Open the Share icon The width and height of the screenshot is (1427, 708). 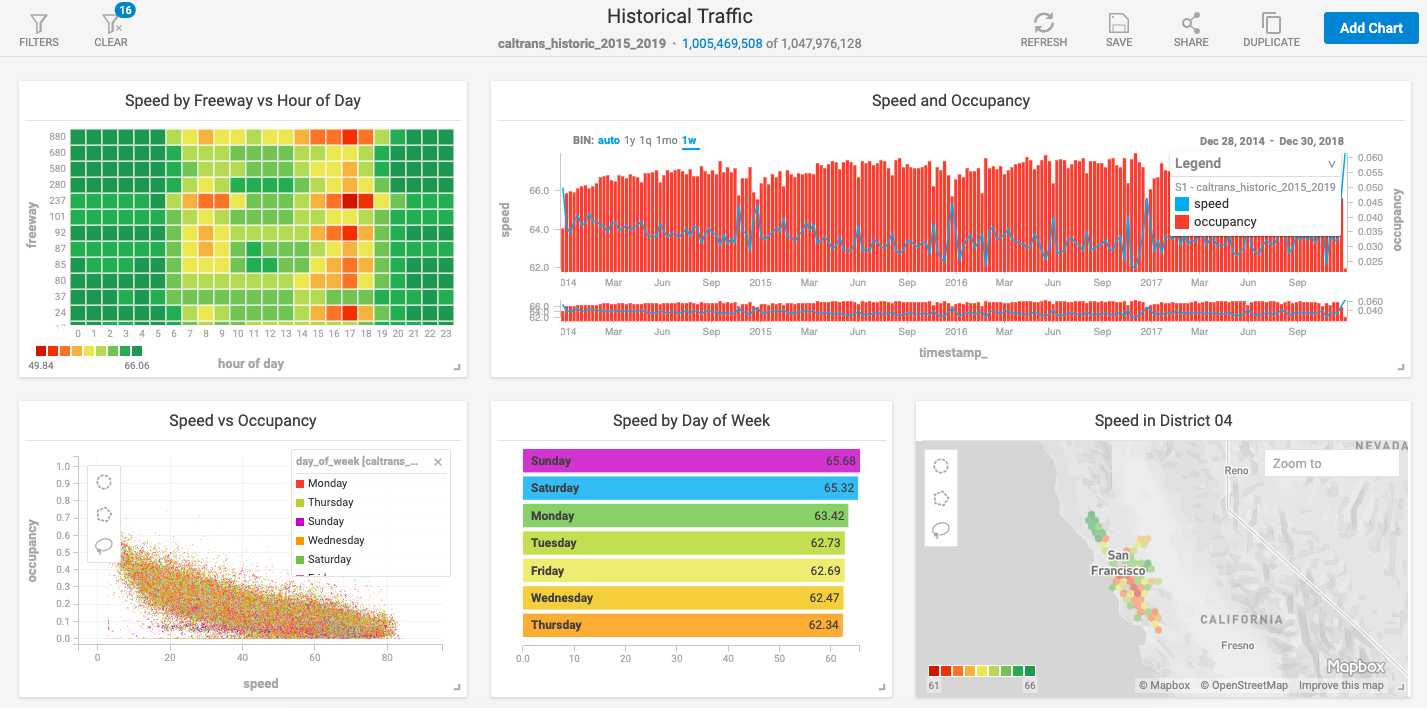pyautogui.click(x=1191, y=23)
